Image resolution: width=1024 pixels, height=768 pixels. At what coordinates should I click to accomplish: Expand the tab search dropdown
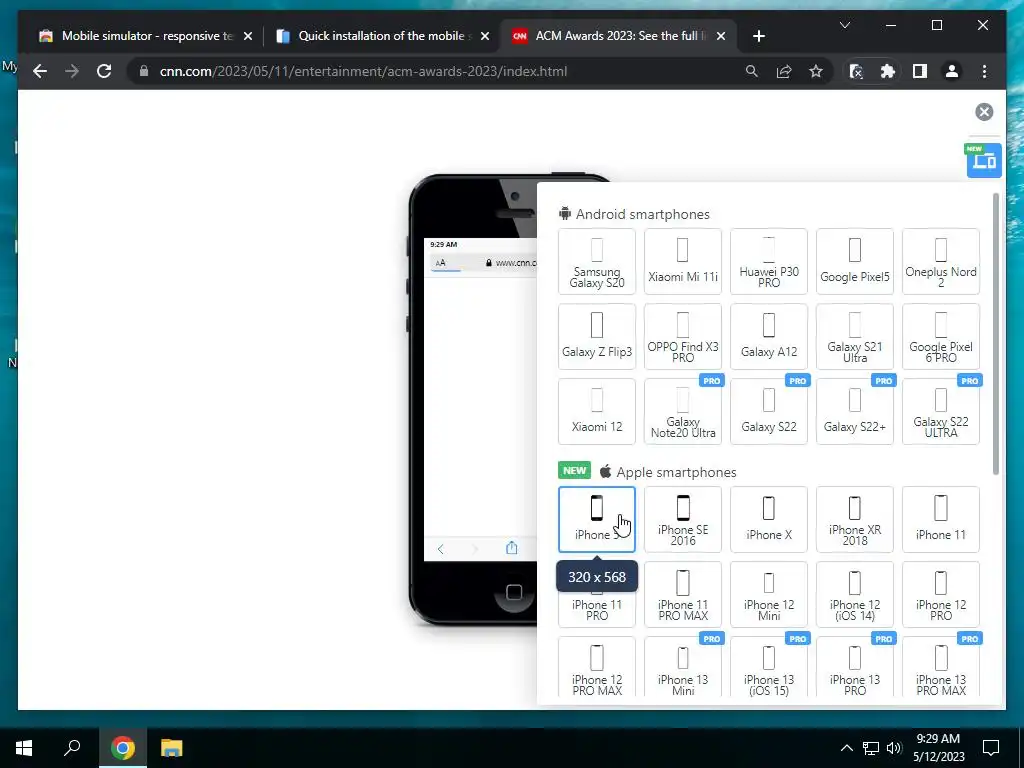(x=844, y=25)
